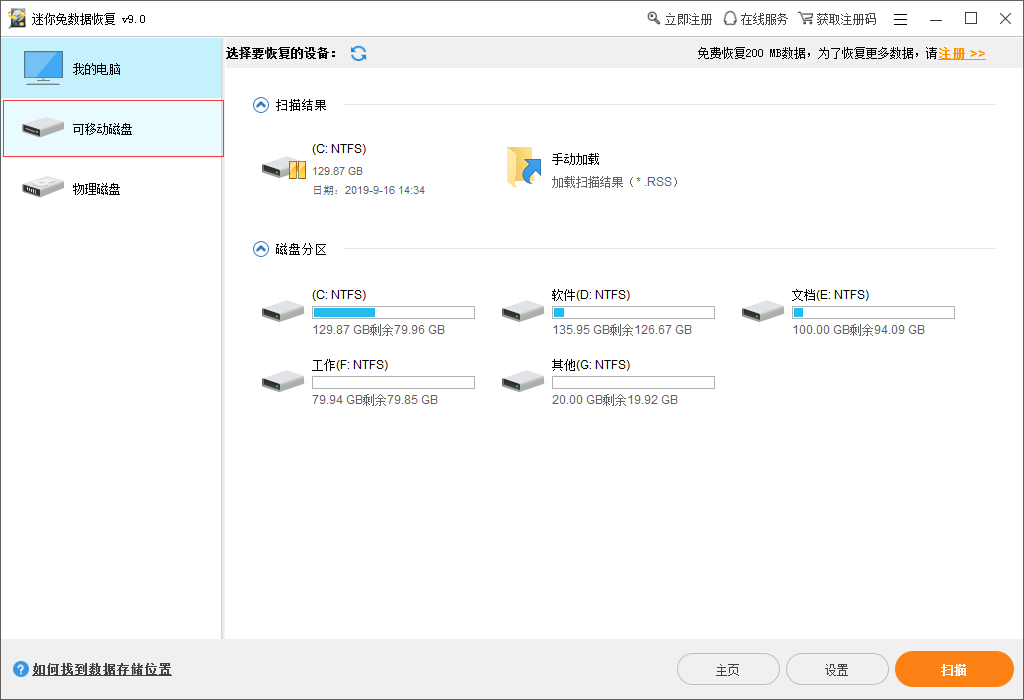Screen dimensions: 1024x700
Task: Click the 文档 E: drive icon
Action: click(763, 311)
